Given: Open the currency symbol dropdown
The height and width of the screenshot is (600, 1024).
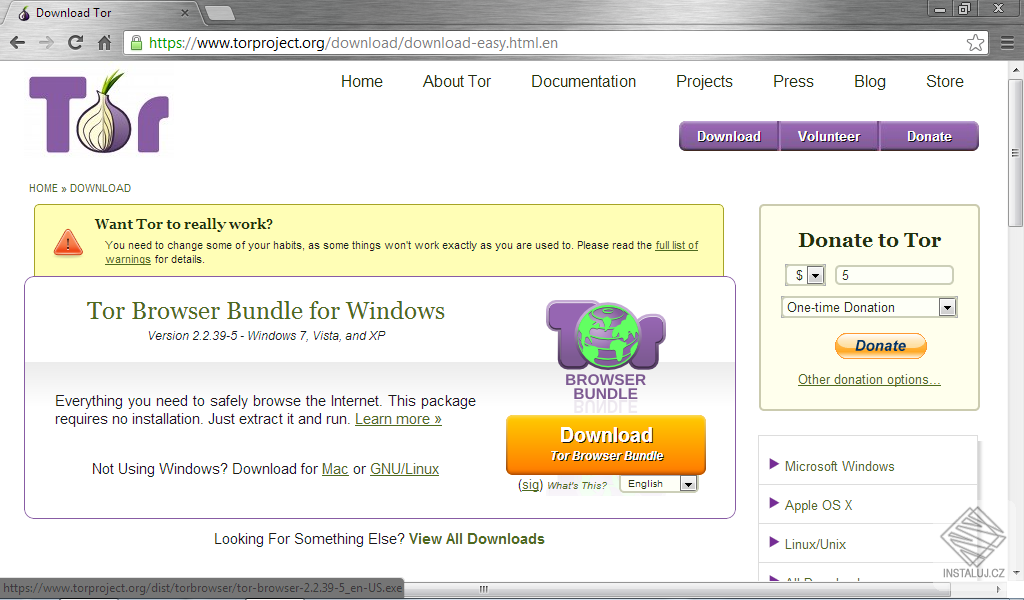Looking at the screenshot, I should [807, 276].
